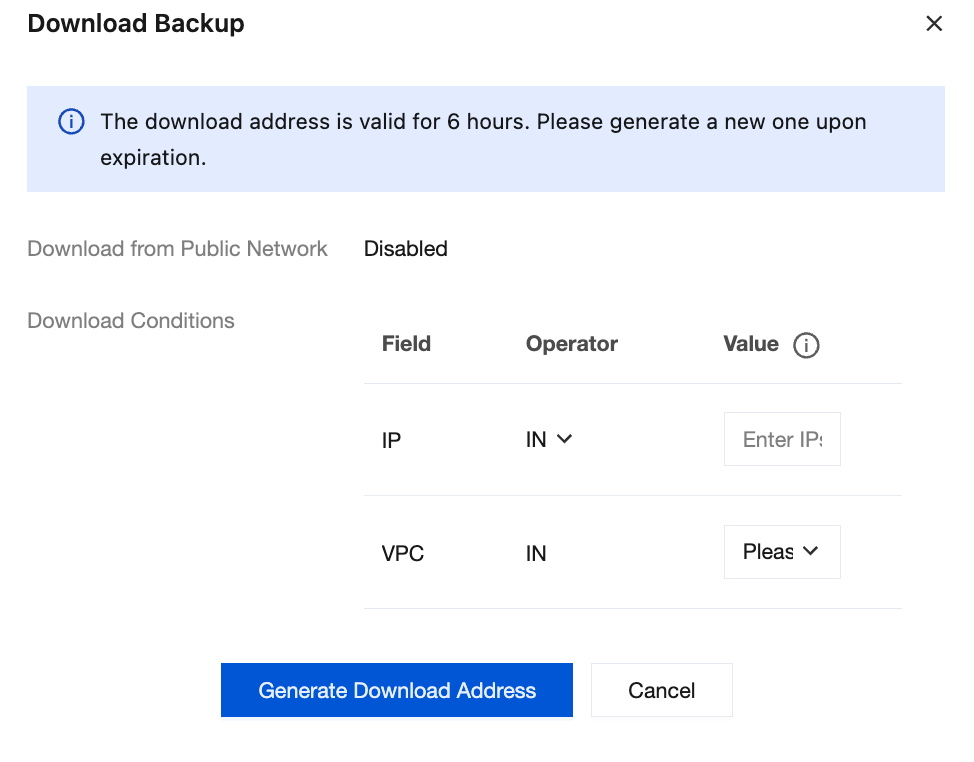This screenshot has height=762, width=974.
Task: Click the Enter IPs input field
Action: (782, 439)
